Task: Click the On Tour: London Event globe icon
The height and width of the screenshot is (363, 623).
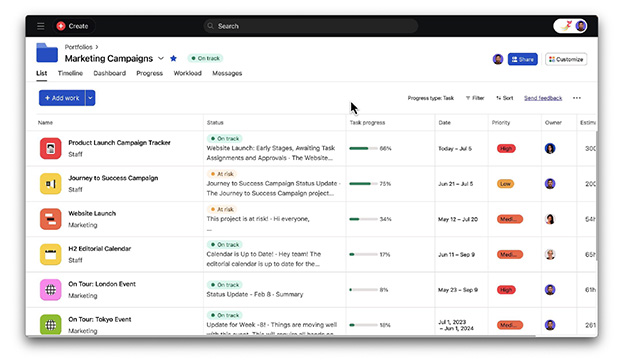Action: [50, 290]
